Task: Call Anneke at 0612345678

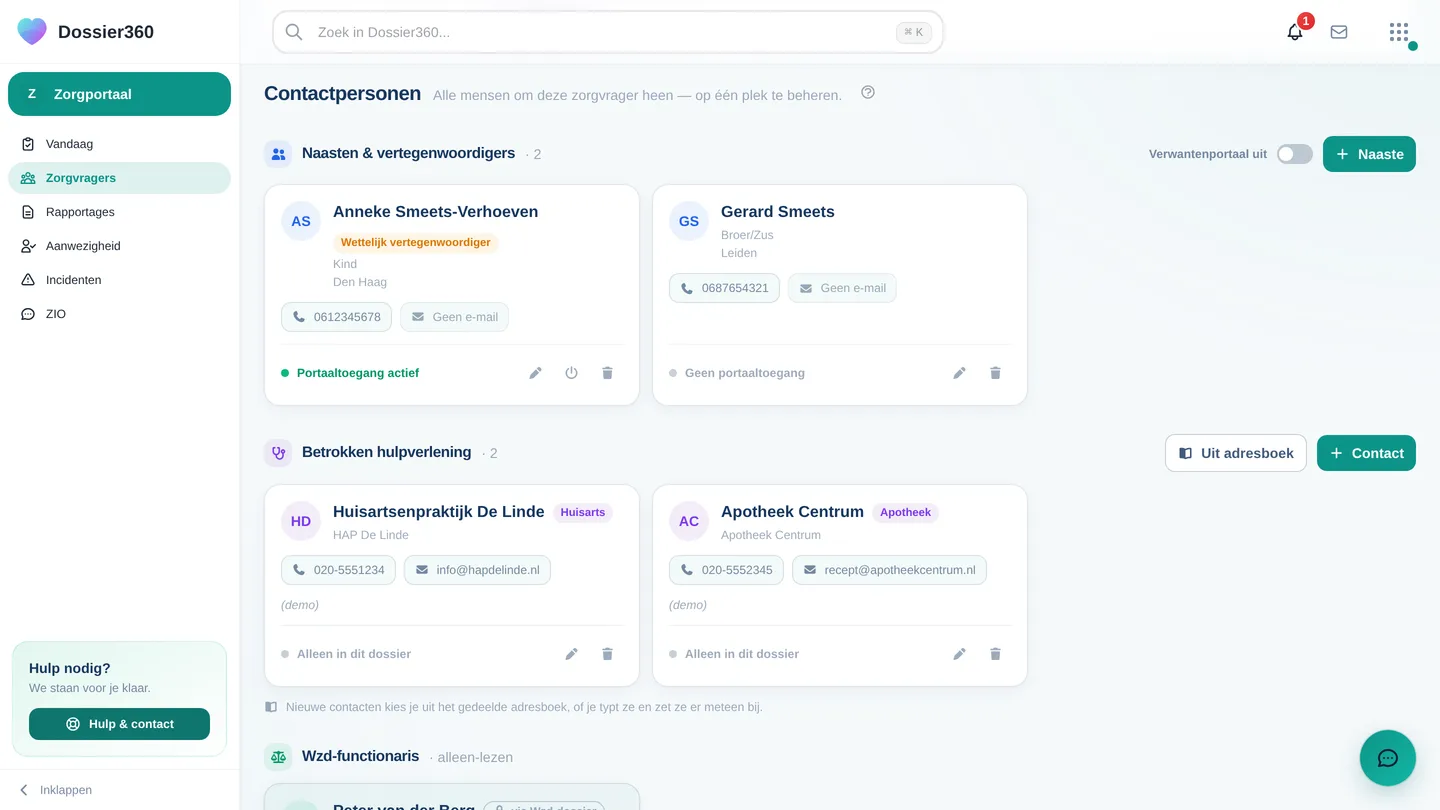Action: 336,317
